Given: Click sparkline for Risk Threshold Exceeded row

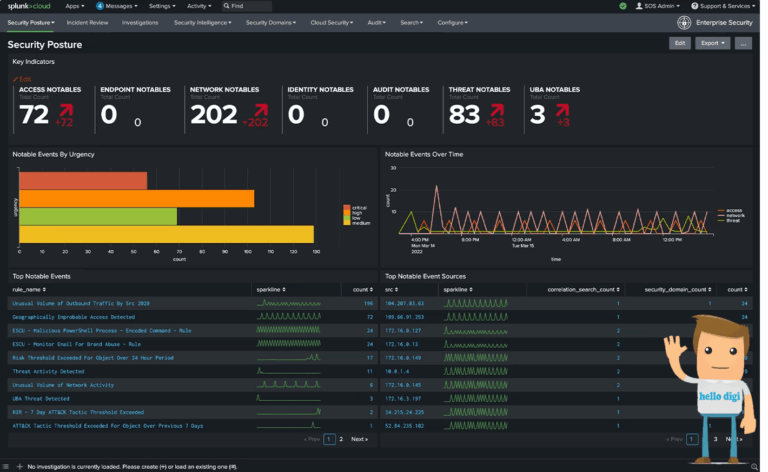Looking at the screenshot, I should [x=288, y=357].
